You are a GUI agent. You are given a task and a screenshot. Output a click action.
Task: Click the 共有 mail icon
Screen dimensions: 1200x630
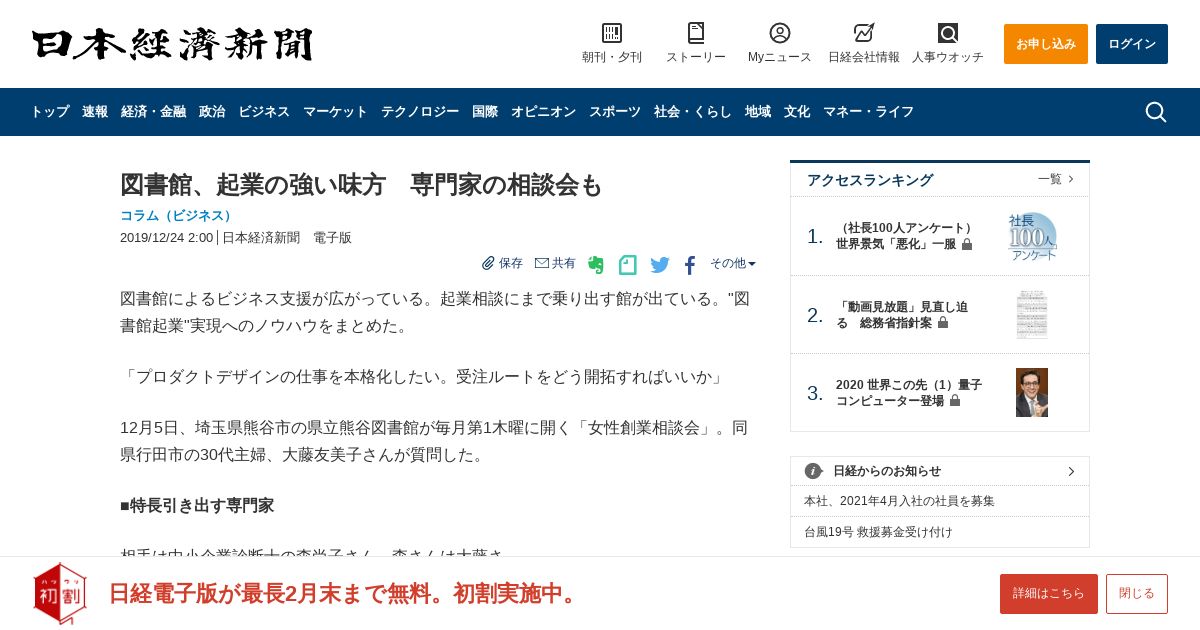pos(542,263)
